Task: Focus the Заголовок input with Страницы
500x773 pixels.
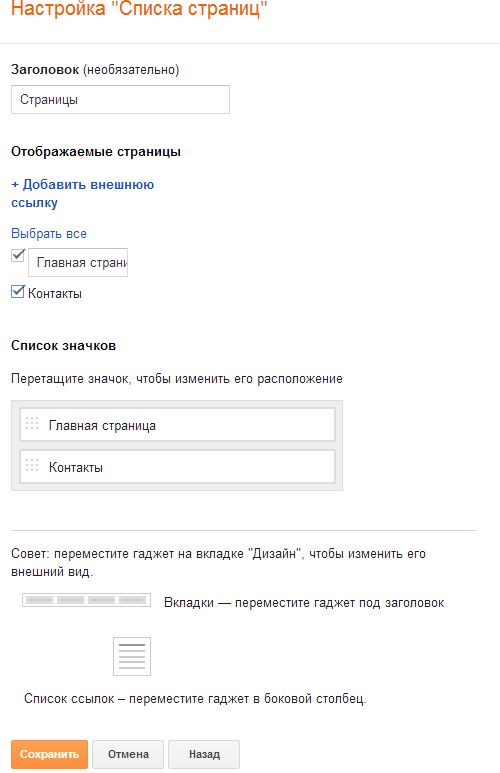Action: (x=120, y=100)
